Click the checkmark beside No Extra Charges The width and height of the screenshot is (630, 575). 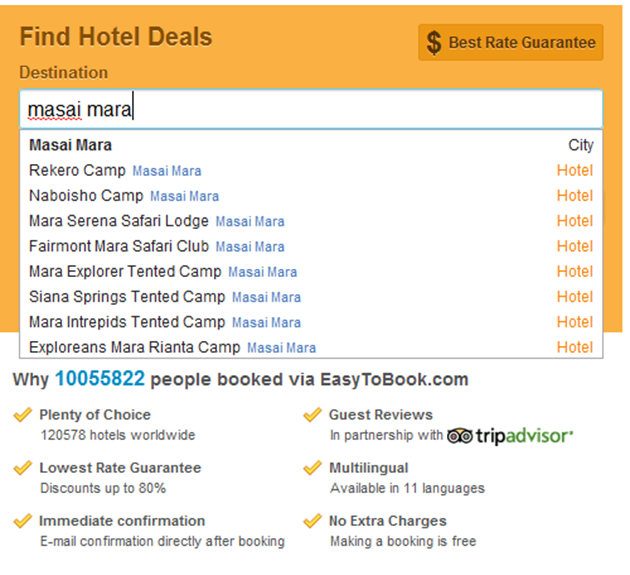pyautogui.click(x=313, y=521)
